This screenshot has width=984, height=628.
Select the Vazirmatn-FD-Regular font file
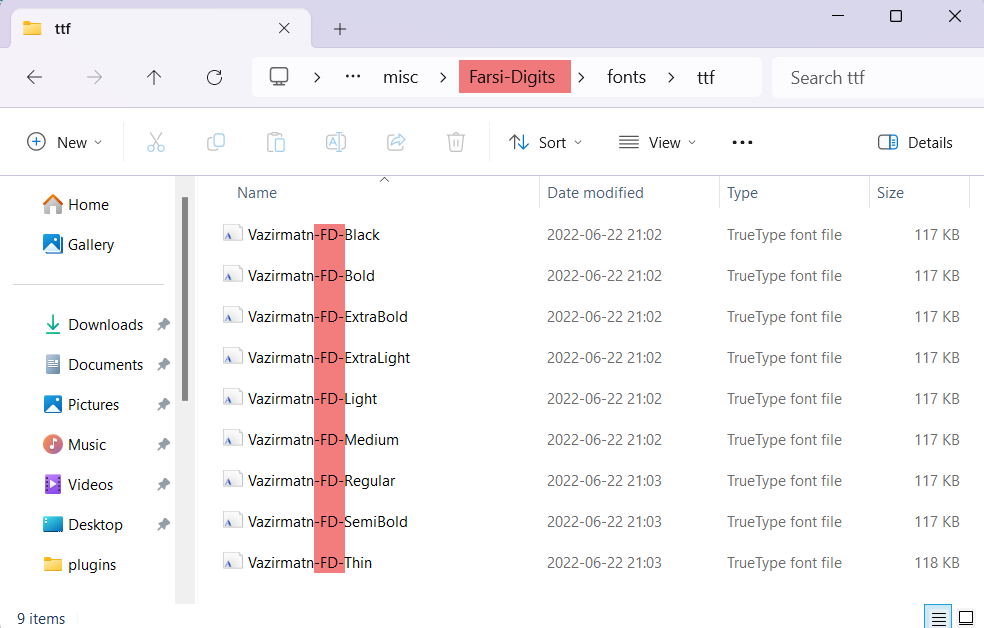coord(321,481)
